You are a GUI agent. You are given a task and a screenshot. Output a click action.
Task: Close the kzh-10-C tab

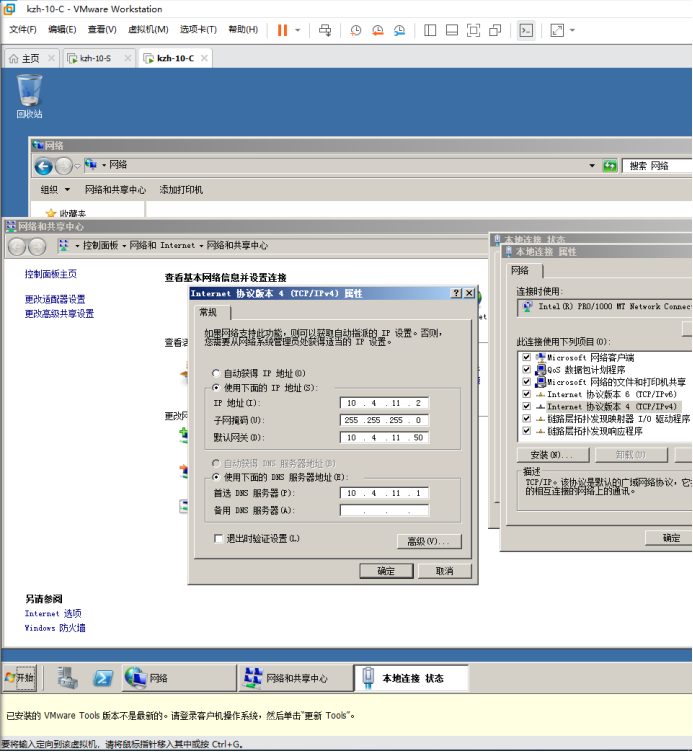pyautogui.click(x=204, y=58)
